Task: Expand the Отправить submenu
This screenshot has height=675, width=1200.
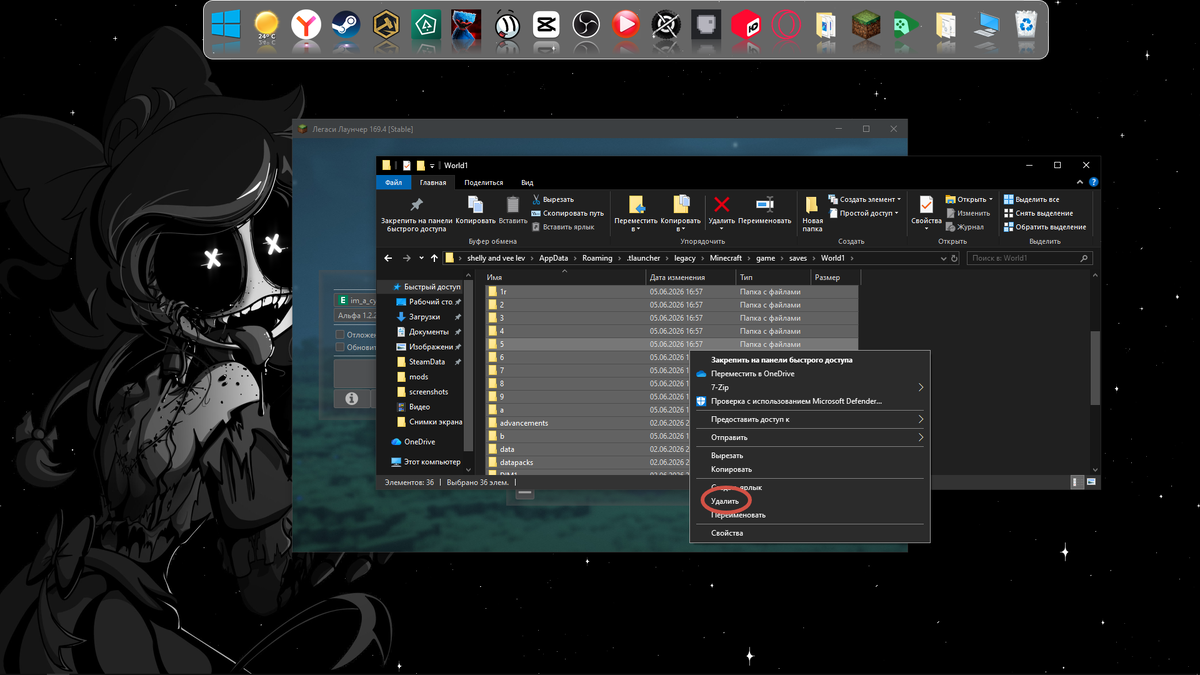Action: tap(810, 437)
